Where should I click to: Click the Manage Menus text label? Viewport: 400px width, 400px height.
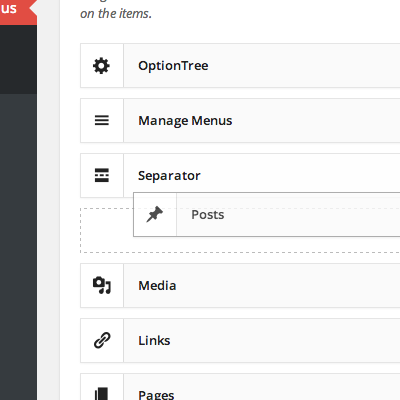click(185, 121)
